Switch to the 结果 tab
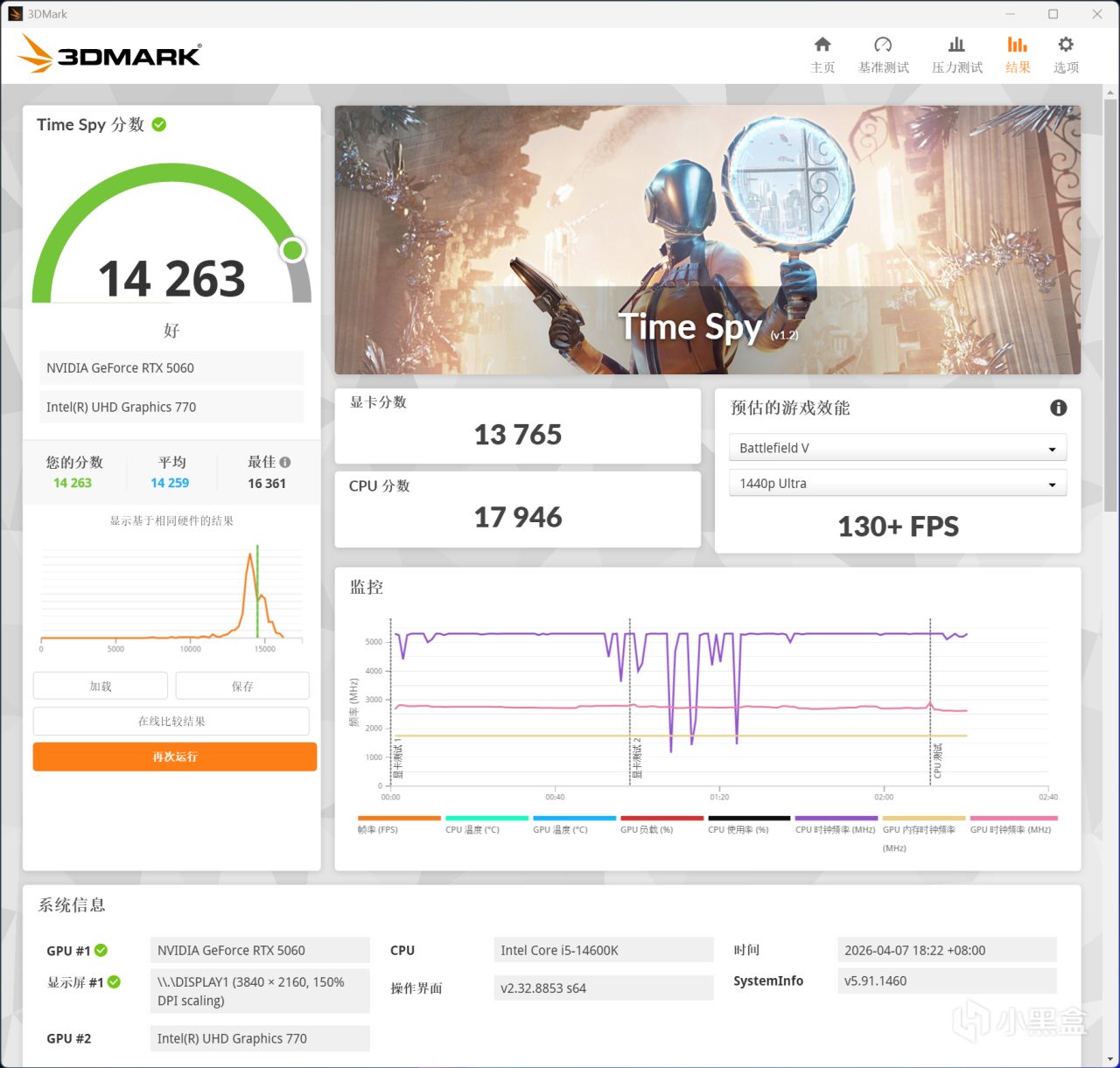The width and height of the screenshot is (1120, 1068). 1017,54
